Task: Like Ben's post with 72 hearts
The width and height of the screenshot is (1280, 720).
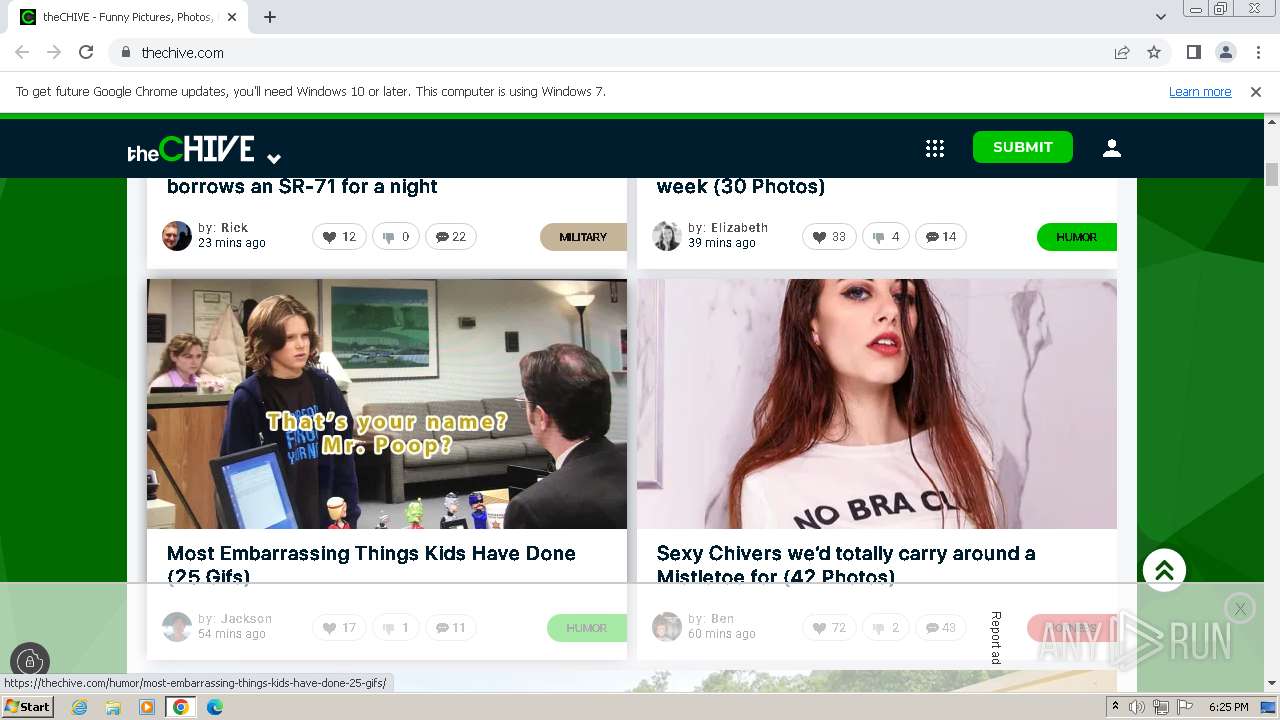Action: click(x=829, y=628)
